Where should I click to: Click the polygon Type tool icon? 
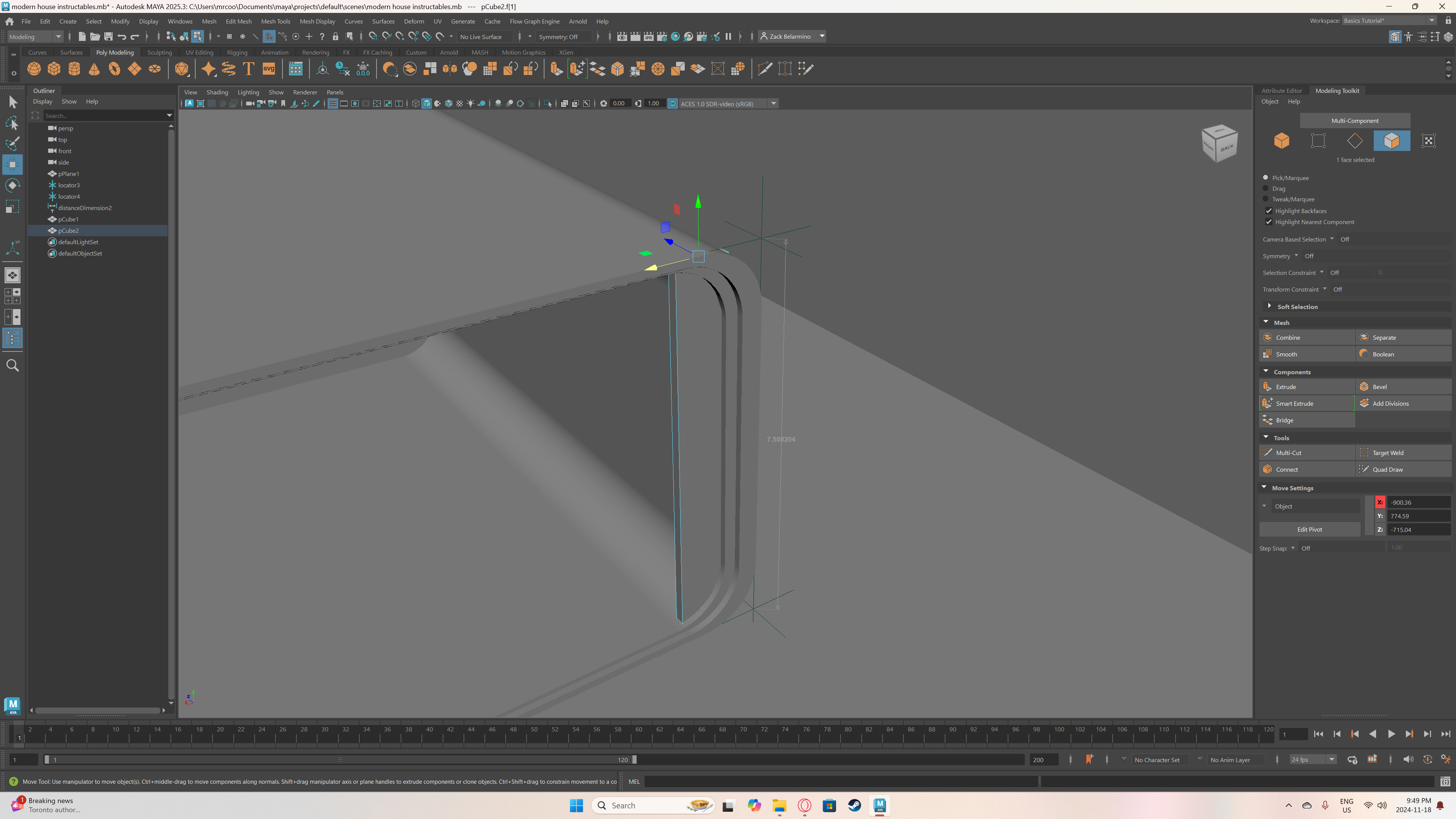click(248, 69)
